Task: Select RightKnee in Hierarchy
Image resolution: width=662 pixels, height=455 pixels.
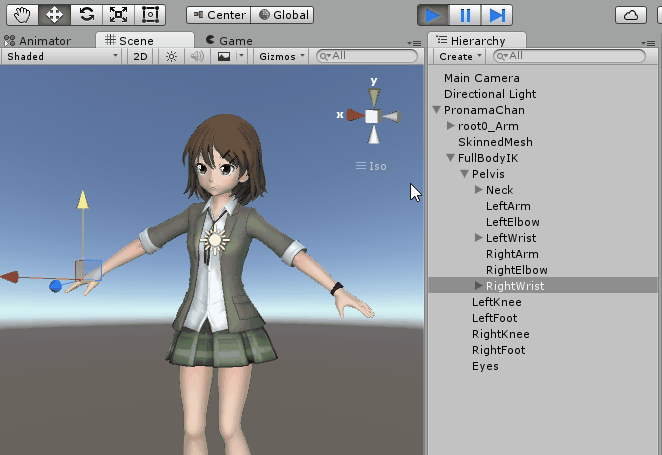Action: pos(500,334)
